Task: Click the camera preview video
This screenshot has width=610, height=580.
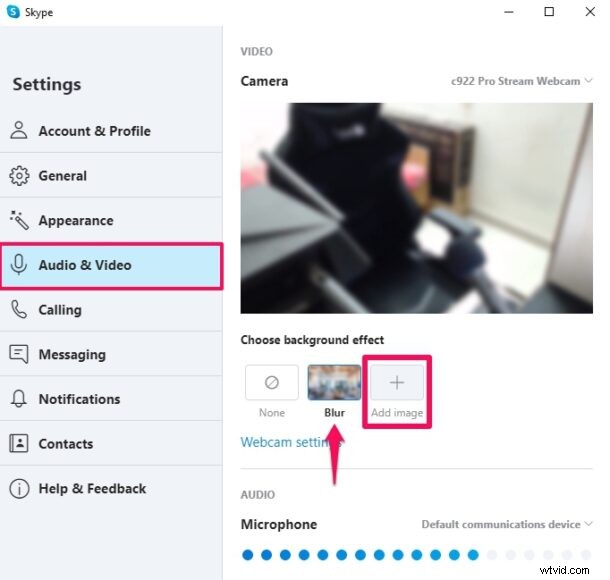Action: [x=417, y=208]
